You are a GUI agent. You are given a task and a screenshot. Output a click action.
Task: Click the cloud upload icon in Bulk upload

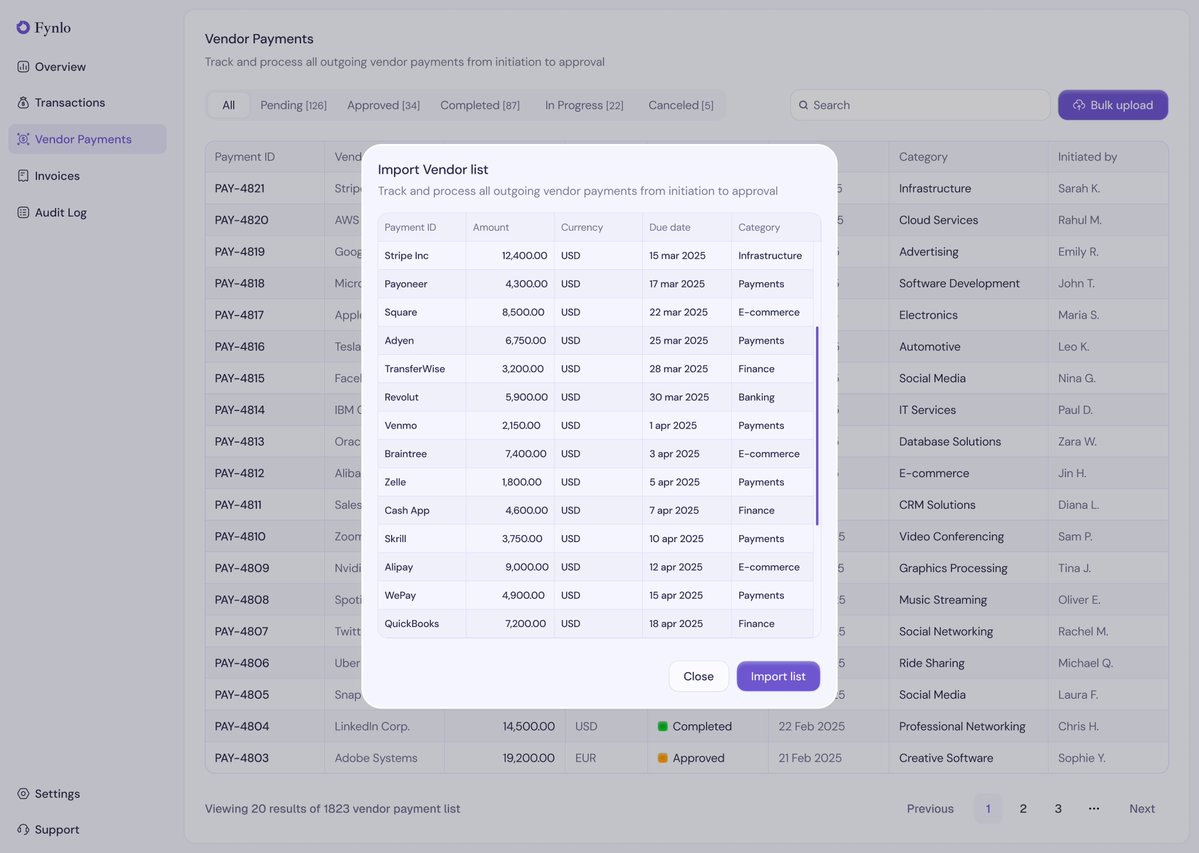click(1079, 105)
